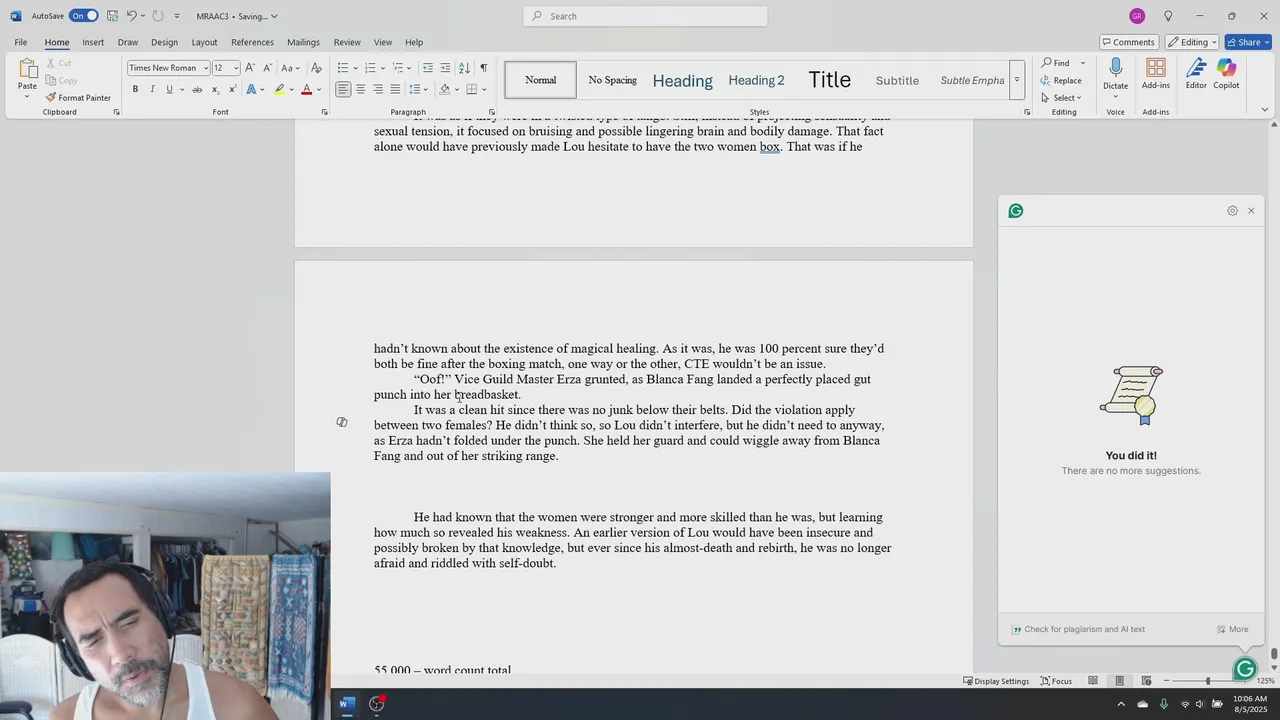Open the Add-ins button
The image size is (1280, 720).
pos(1155,74)
